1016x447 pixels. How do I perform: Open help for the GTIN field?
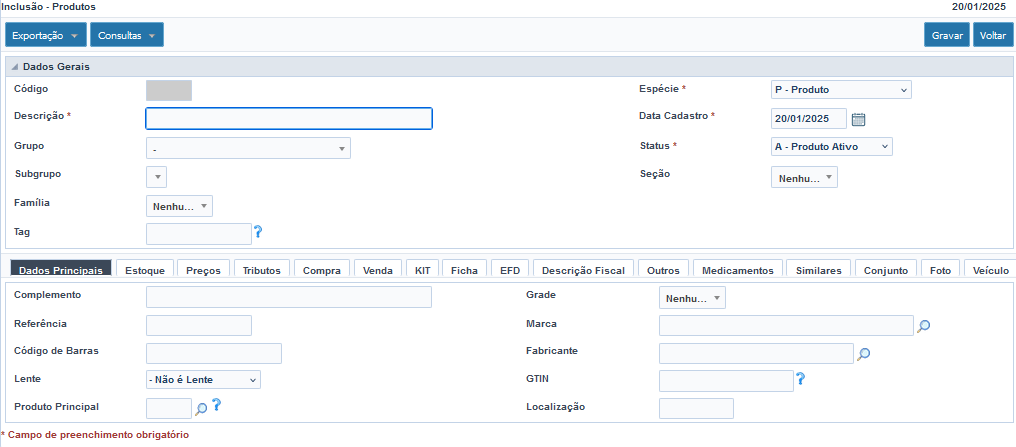click(800, 379)
